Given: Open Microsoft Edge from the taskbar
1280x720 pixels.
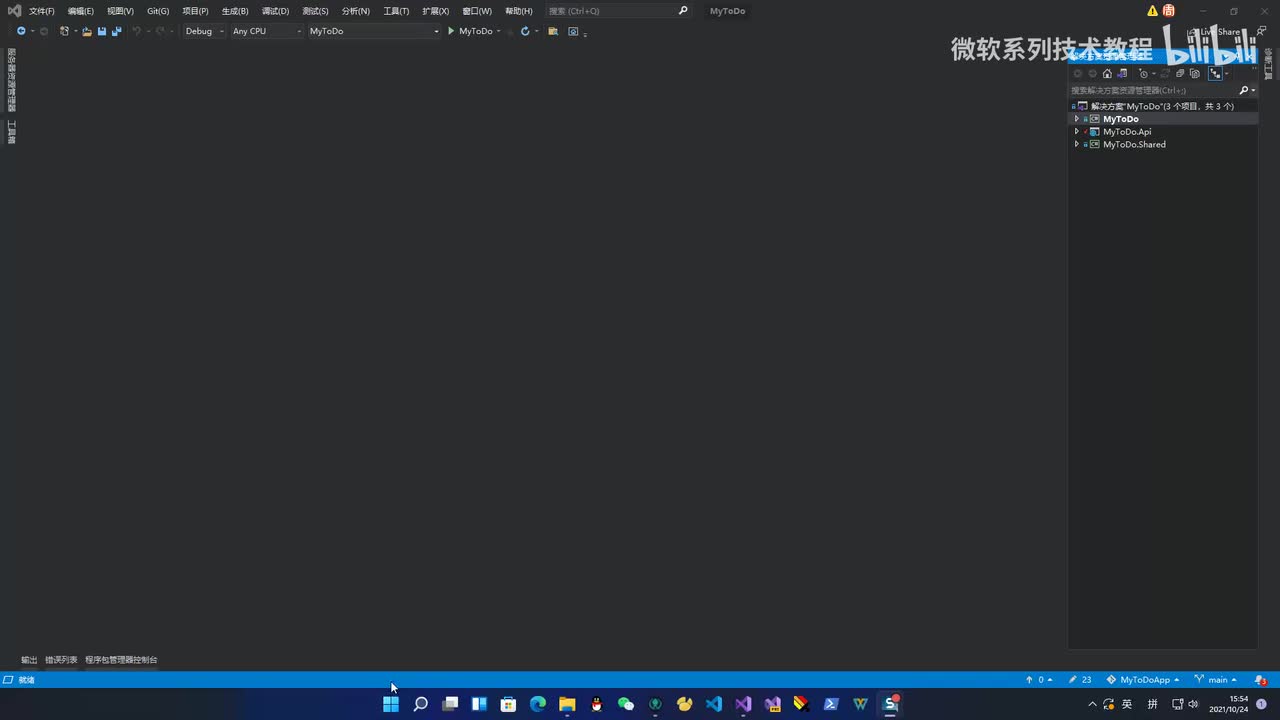Looking at the screenshot, I should [538, 704].
